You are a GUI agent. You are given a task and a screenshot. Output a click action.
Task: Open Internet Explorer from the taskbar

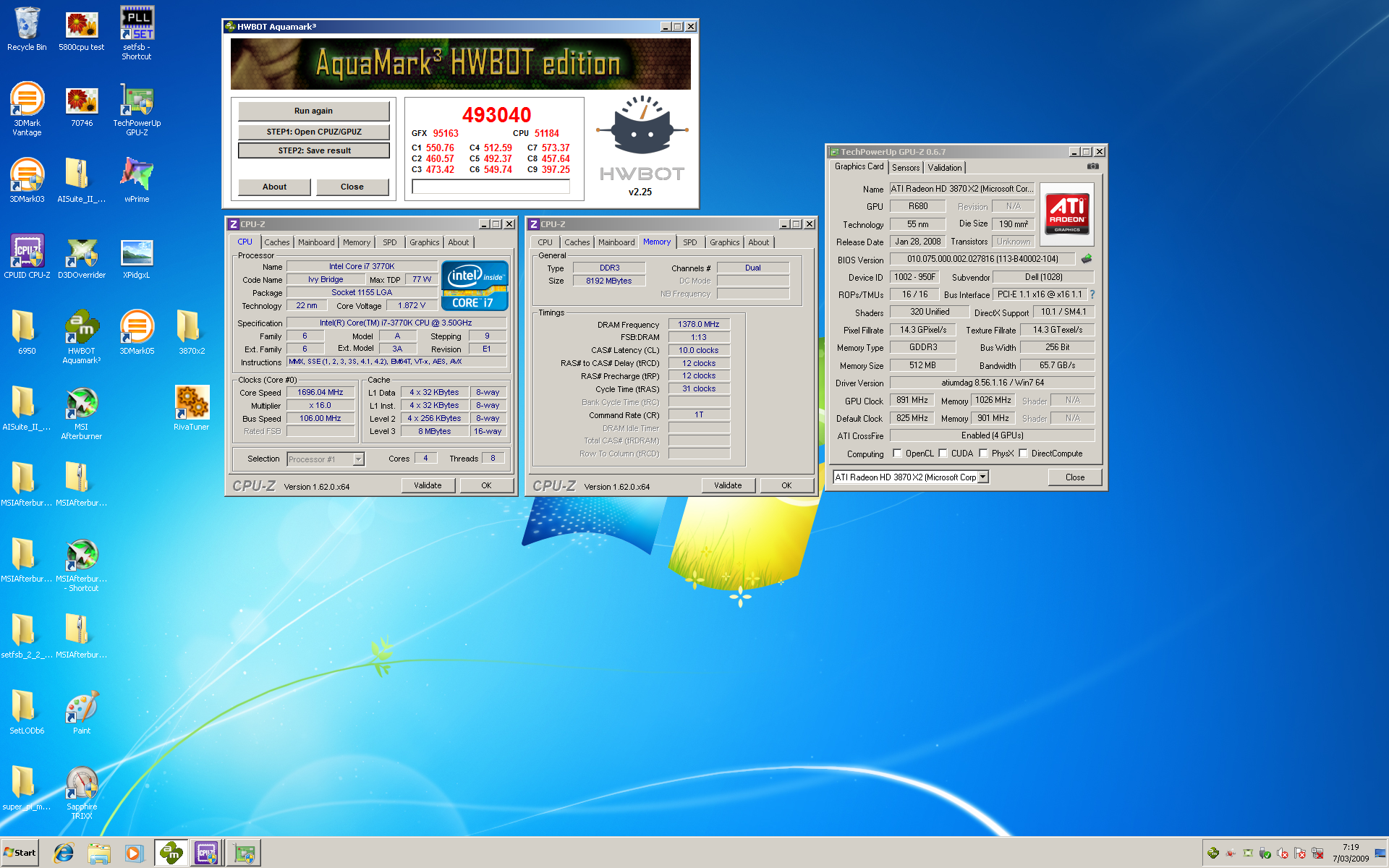click(x=64, y=853)
